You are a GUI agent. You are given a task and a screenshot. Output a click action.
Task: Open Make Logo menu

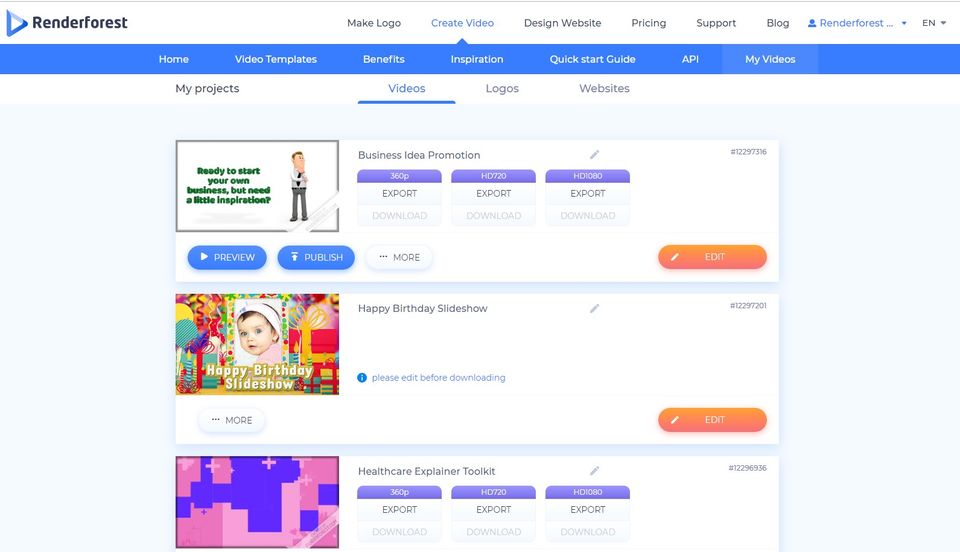tap(374, 23)
